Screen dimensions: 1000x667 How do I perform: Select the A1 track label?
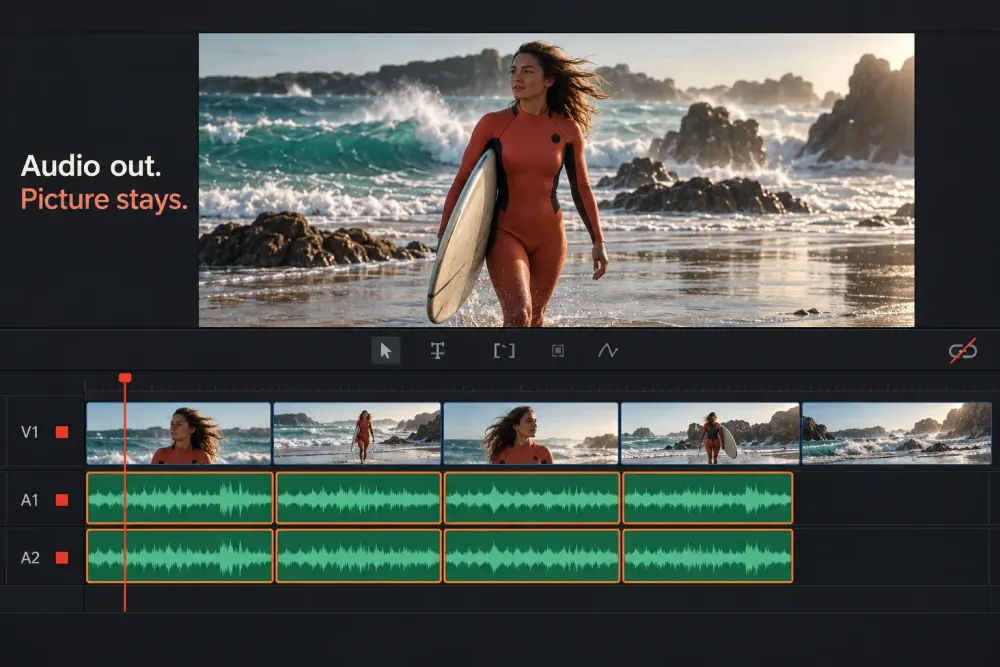tap(30, 500)
